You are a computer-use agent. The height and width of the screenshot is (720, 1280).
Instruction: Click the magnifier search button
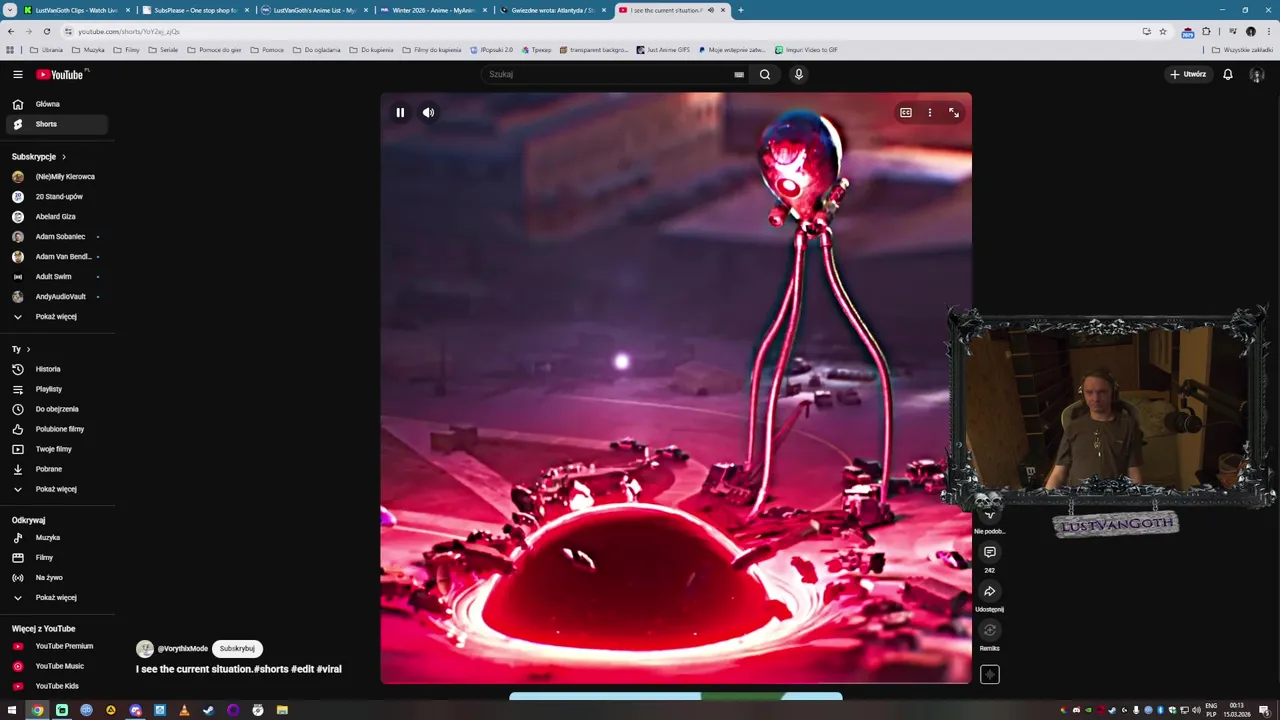(x=765, y=74)
